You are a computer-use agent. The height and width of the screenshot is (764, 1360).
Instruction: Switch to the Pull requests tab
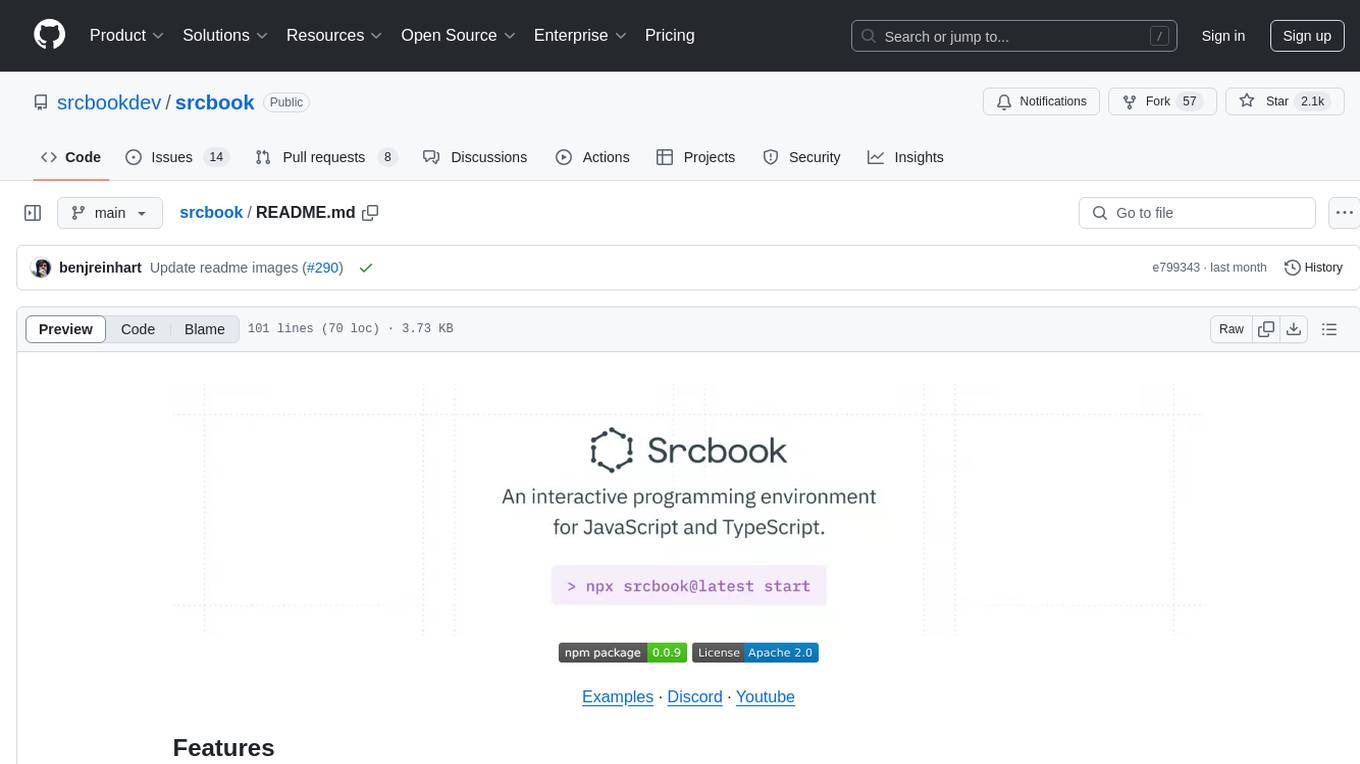[326, 157]
